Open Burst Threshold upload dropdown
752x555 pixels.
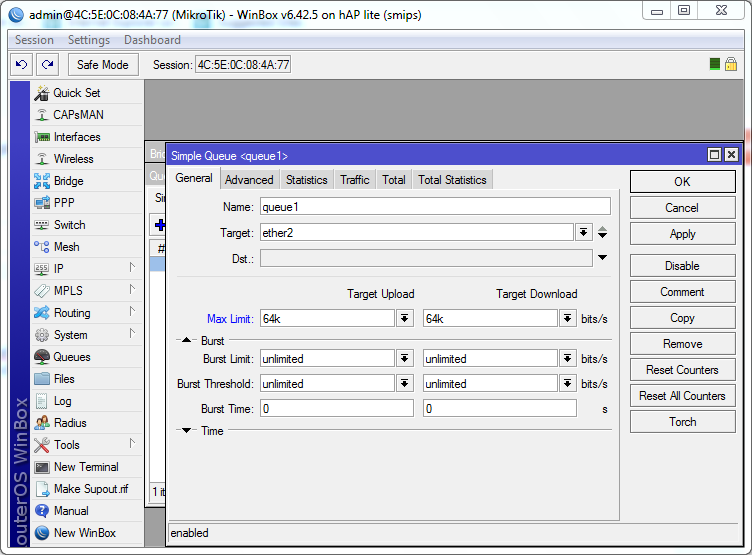[x=405, y=383]
